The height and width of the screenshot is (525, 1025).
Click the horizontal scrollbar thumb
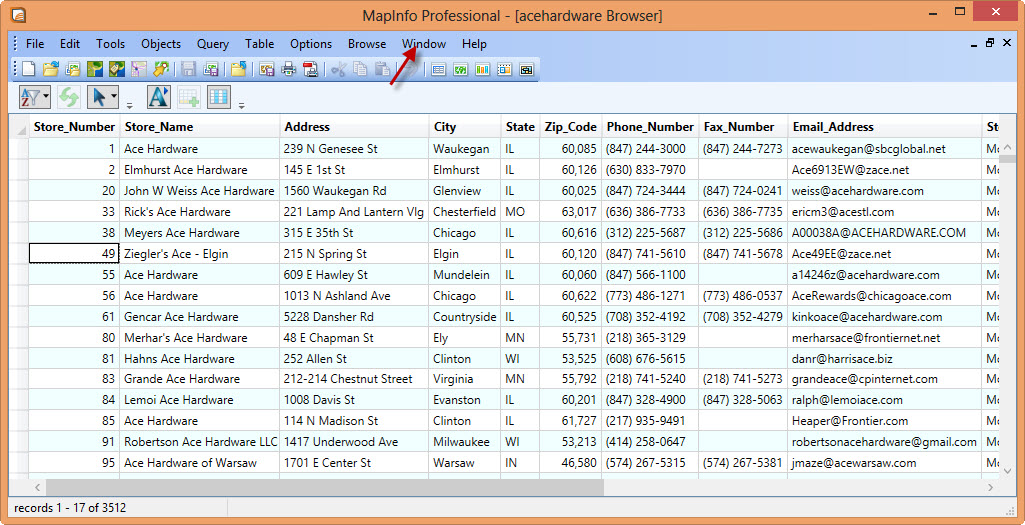tap(324, 487)
